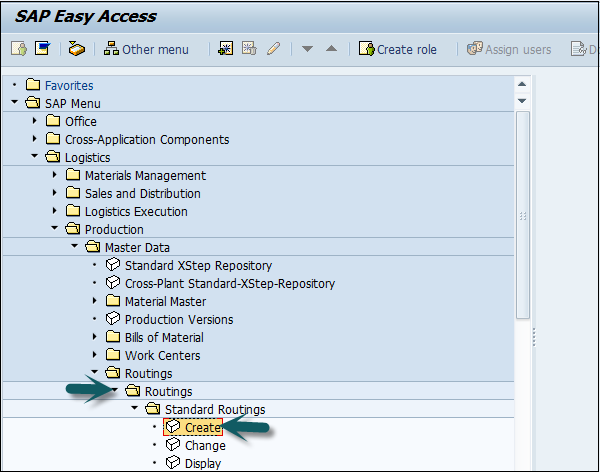The width and height of the screenshot is (600, 472).
Task: Select Change under Standard Routings
Action: [205, 445]
